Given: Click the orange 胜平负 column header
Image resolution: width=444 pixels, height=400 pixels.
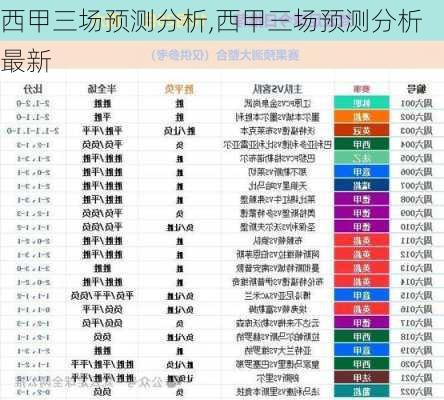Looking at the screenshot, I should point(179,89).
